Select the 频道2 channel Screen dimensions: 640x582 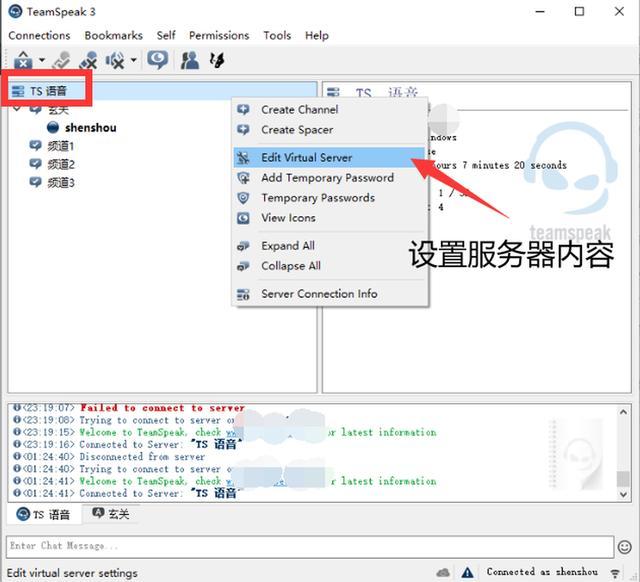coord(61,164)
